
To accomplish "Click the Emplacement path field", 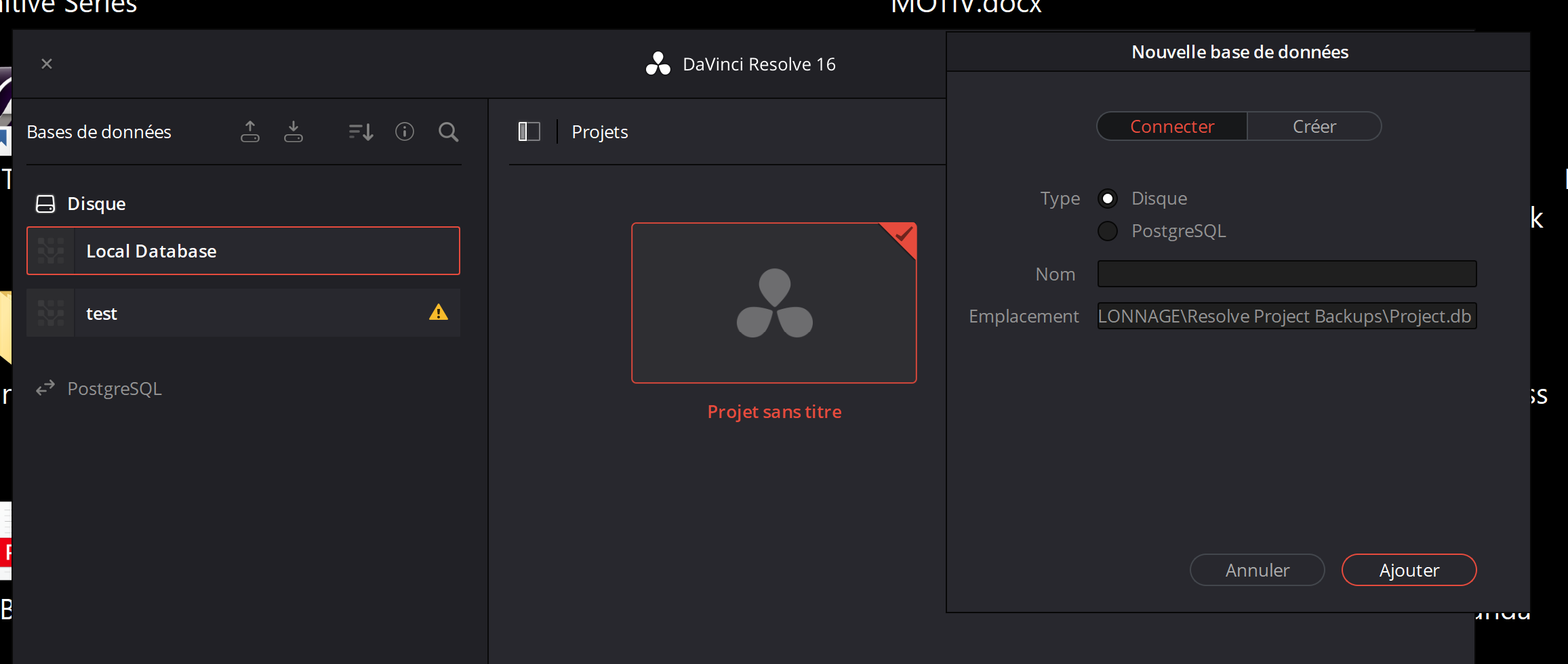I will [1287, 316].
